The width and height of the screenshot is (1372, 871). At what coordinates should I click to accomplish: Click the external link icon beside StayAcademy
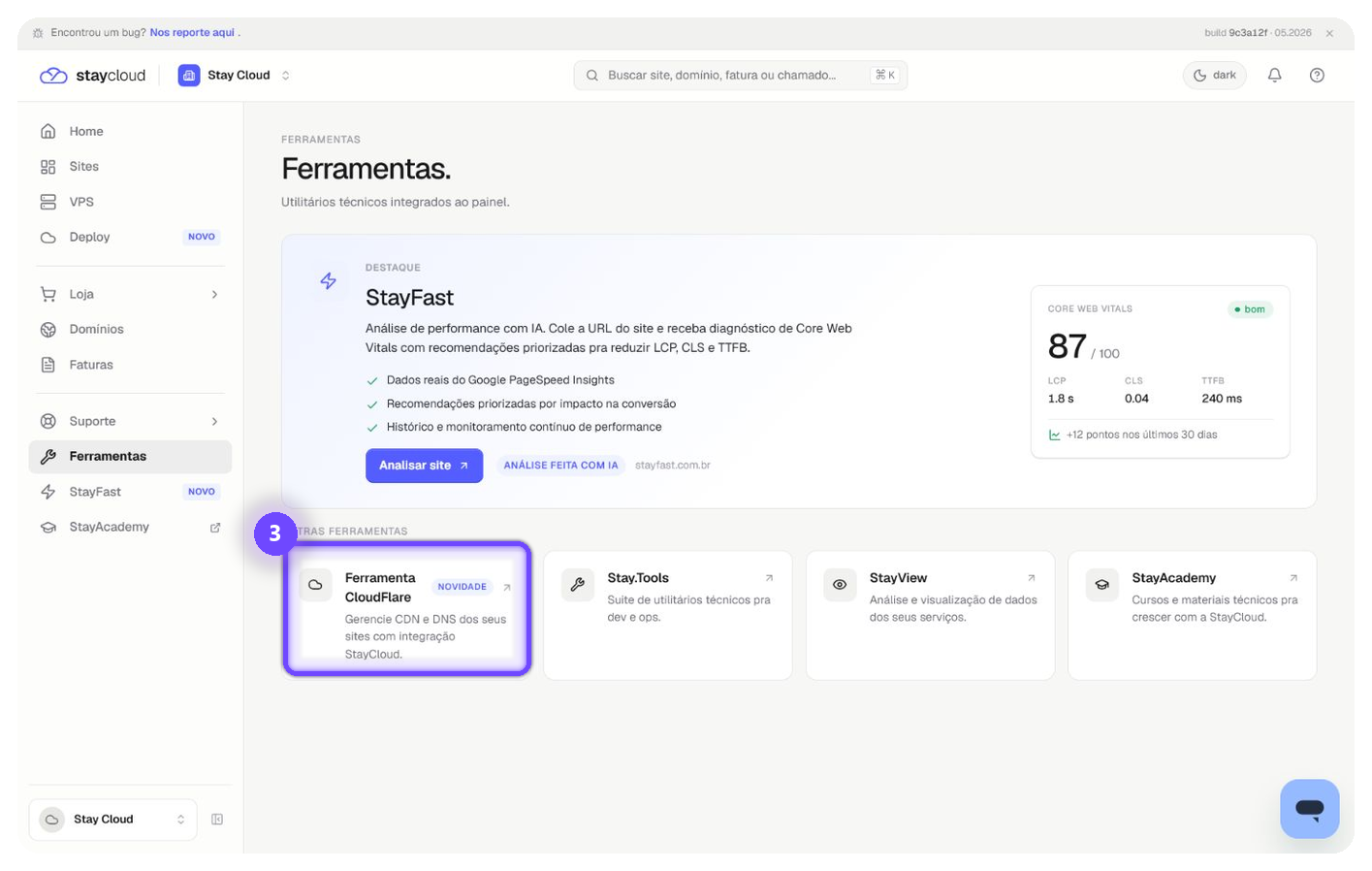coord(215,528)
